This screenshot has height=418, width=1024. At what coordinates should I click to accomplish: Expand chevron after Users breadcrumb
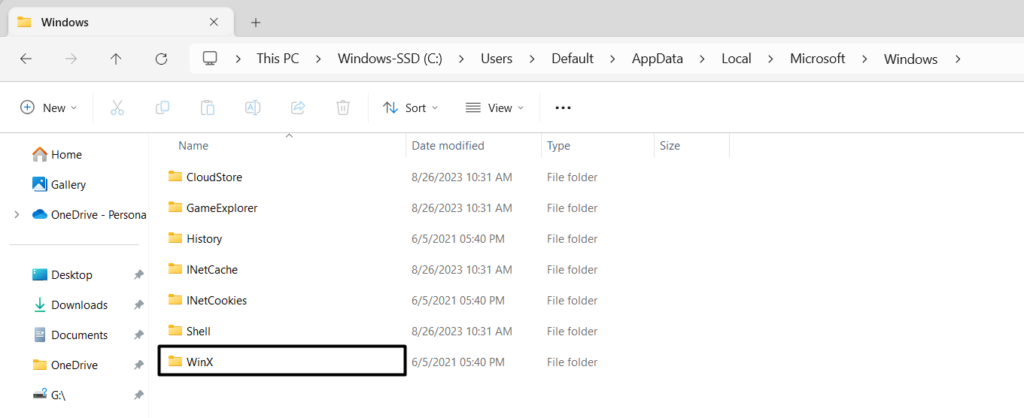click(x=532, y=59)
